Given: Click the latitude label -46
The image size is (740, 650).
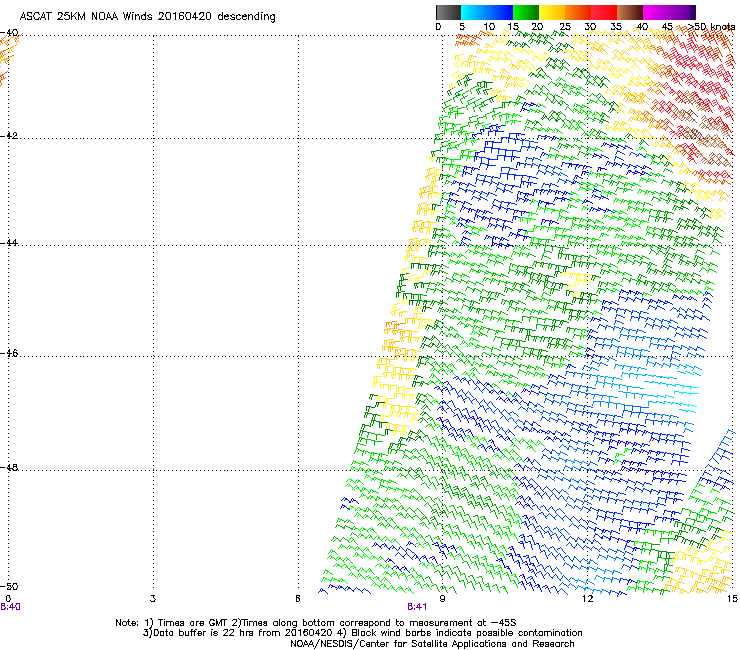Looking at the screenshot, I should click(9, 353).
